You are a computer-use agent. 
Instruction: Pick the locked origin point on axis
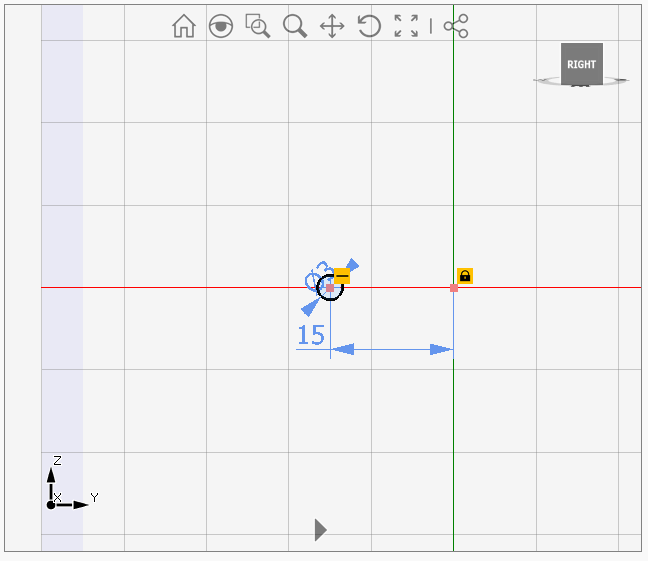454,288
